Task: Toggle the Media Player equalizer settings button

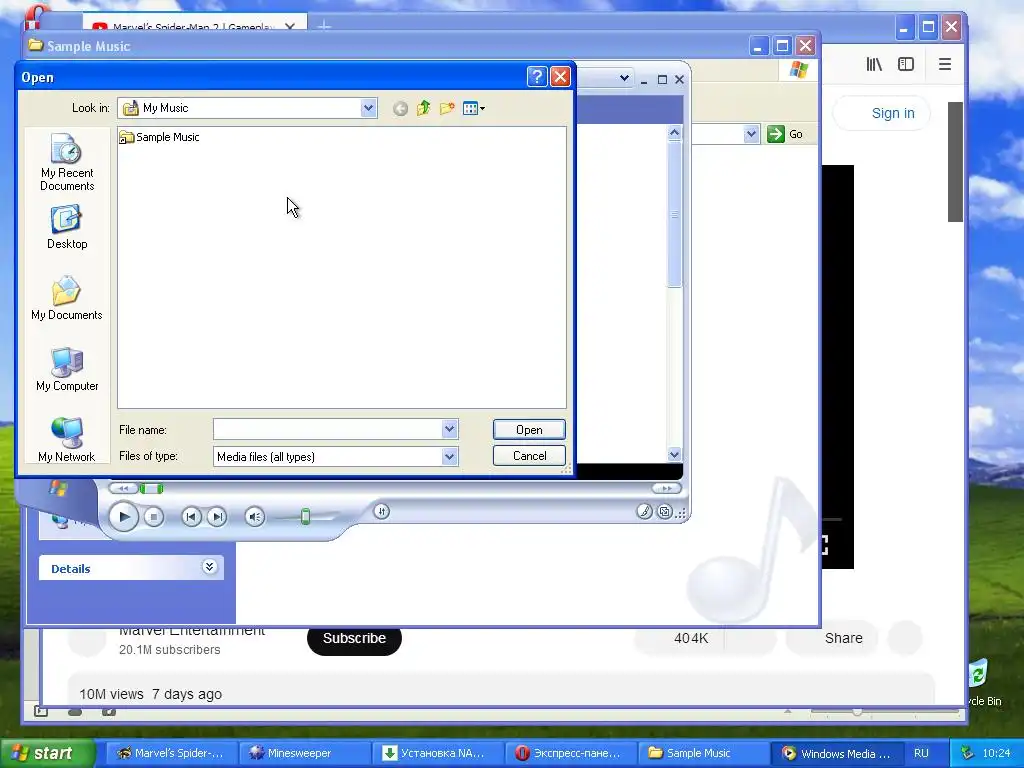Action: [382, 511]
